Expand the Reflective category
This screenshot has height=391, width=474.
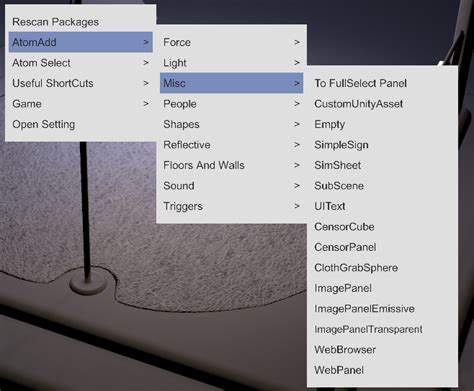[231, 145]
